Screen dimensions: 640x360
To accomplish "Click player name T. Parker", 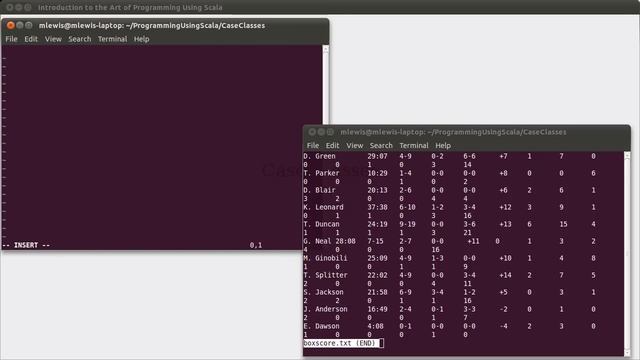I will (x=322, y=173).
